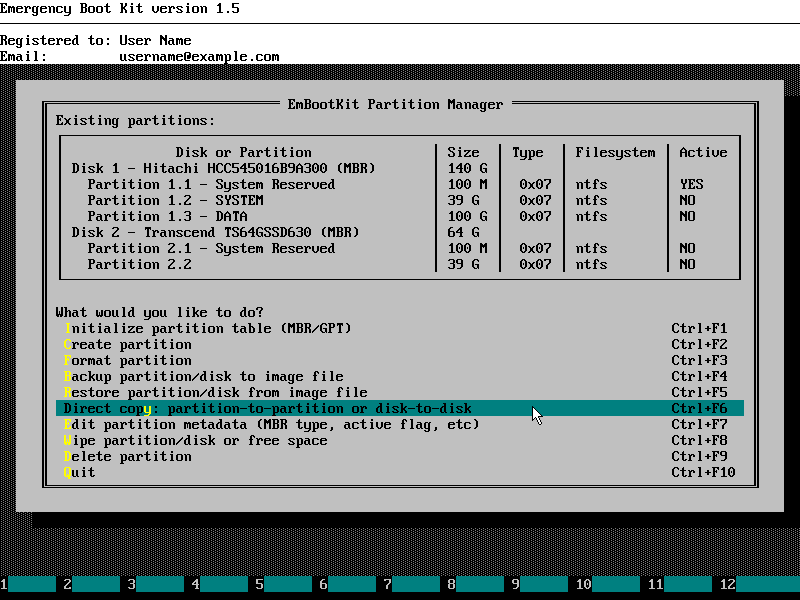The width and height of the screenshot is (800, 600).
Task: Select Restore partition/disk from image file
Action: click(x=399, y=392)
